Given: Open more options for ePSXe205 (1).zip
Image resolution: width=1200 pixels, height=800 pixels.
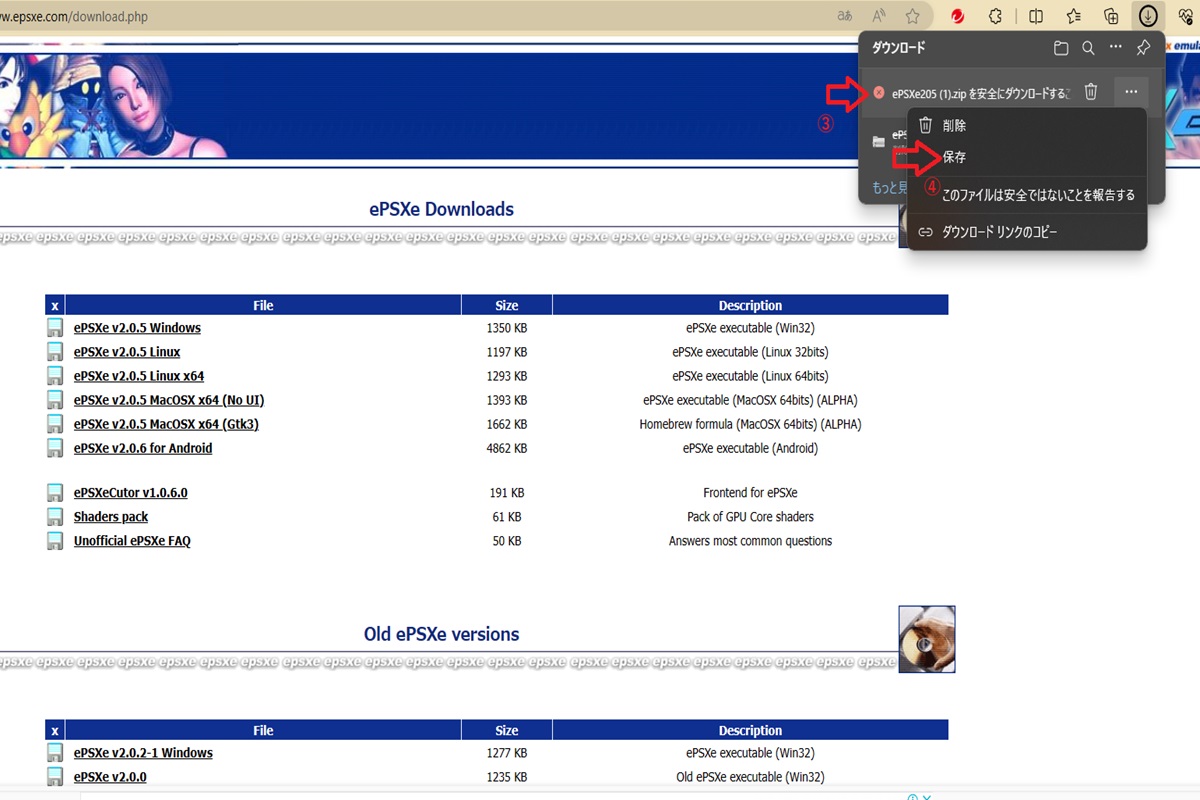Looking at the screenshot, I should point(1131,92).
